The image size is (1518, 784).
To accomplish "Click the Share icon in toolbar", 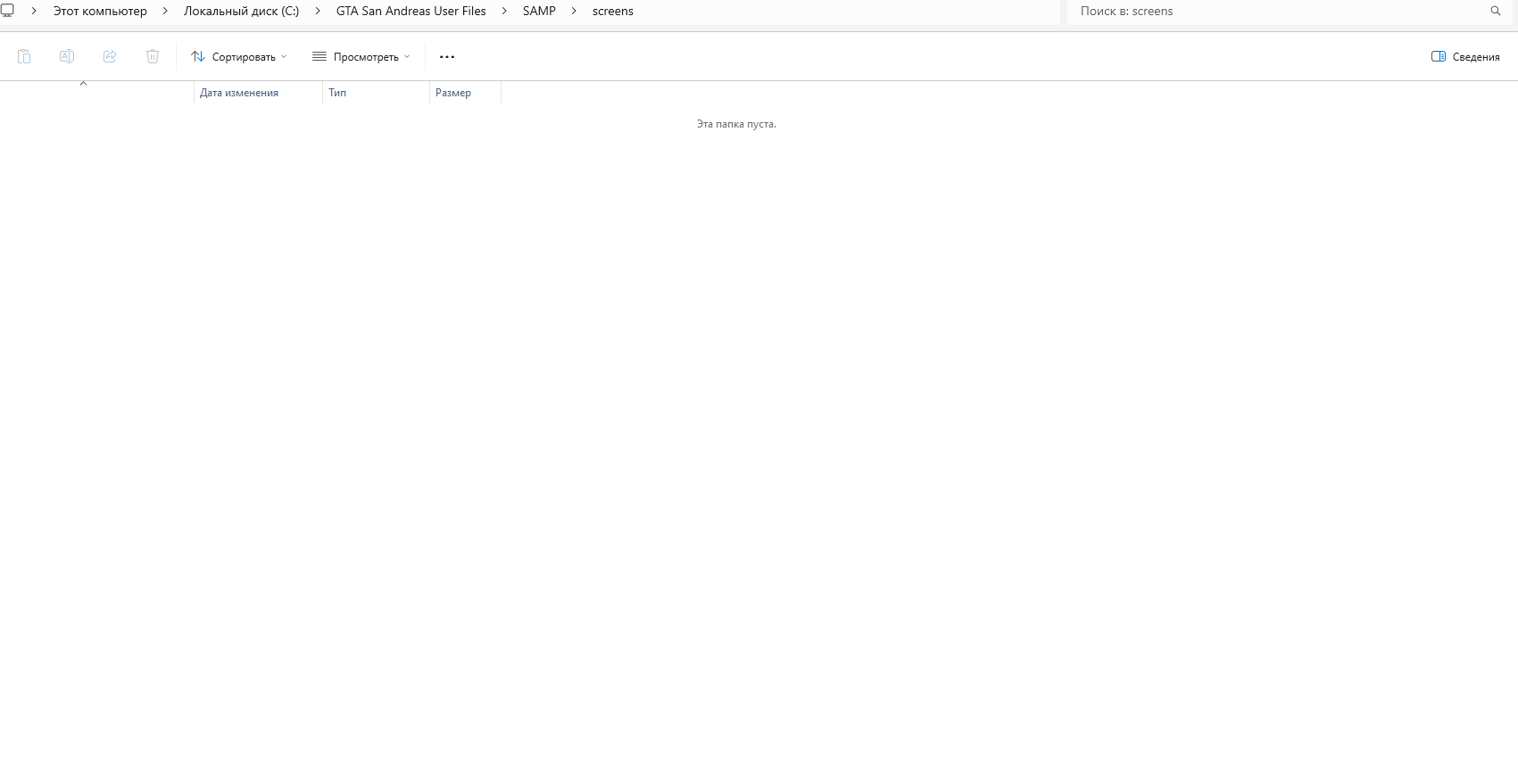I will click(x=110, y=56).
